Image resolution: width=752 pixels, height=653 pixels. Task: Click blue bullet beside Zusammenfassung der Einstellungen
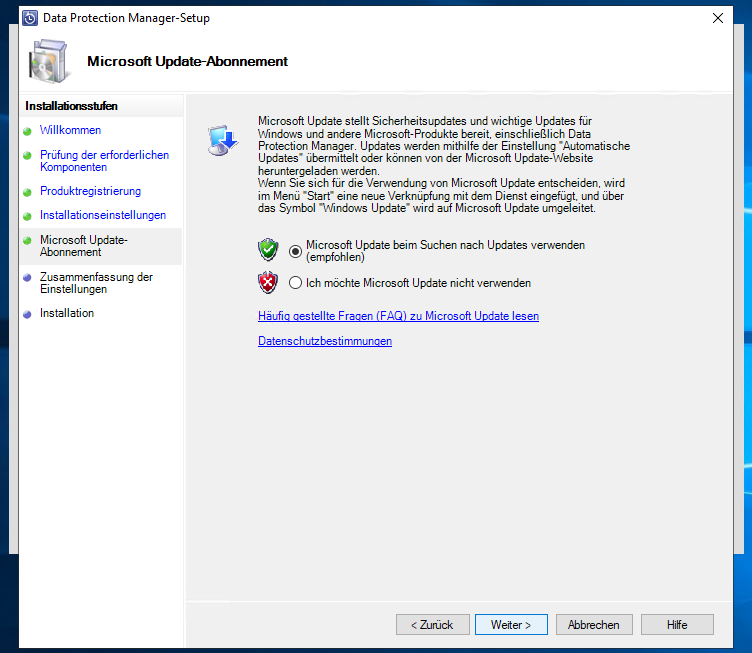(x=27, y=277)
